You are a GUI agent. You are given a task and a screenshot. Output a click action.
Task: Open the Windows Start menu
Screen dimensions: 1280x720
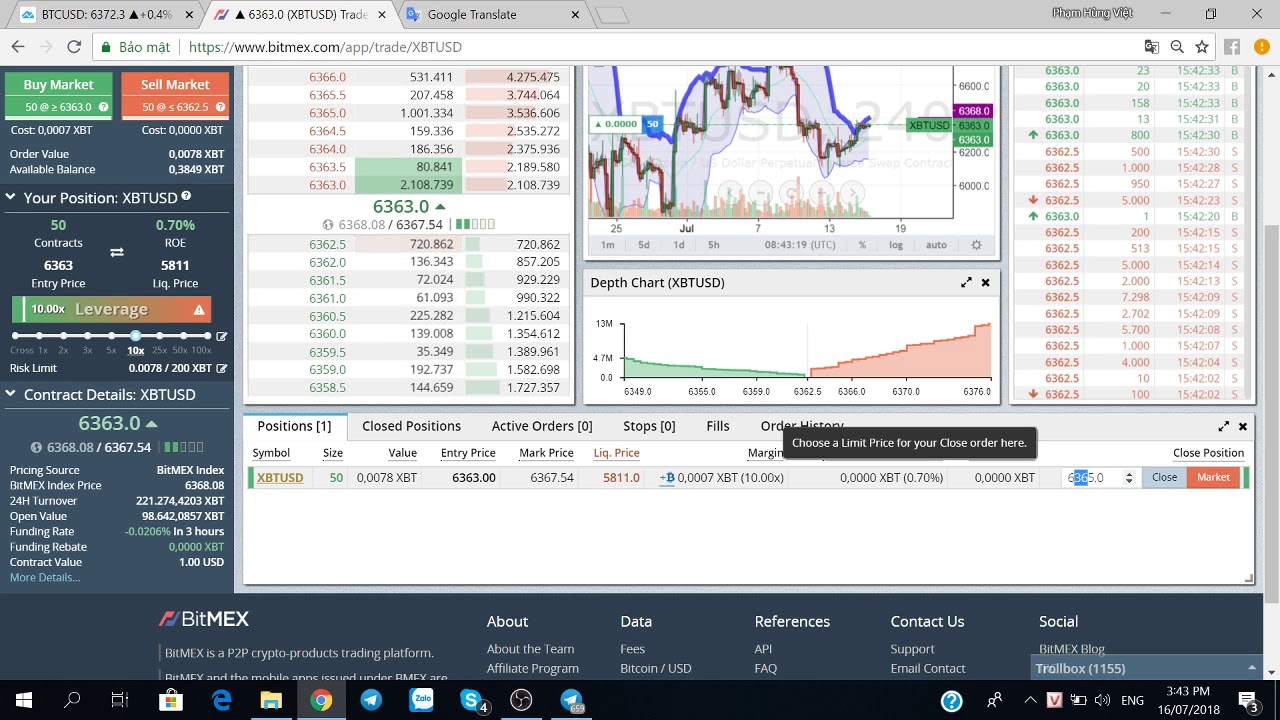pyautogui.click(x=24, y=700)
